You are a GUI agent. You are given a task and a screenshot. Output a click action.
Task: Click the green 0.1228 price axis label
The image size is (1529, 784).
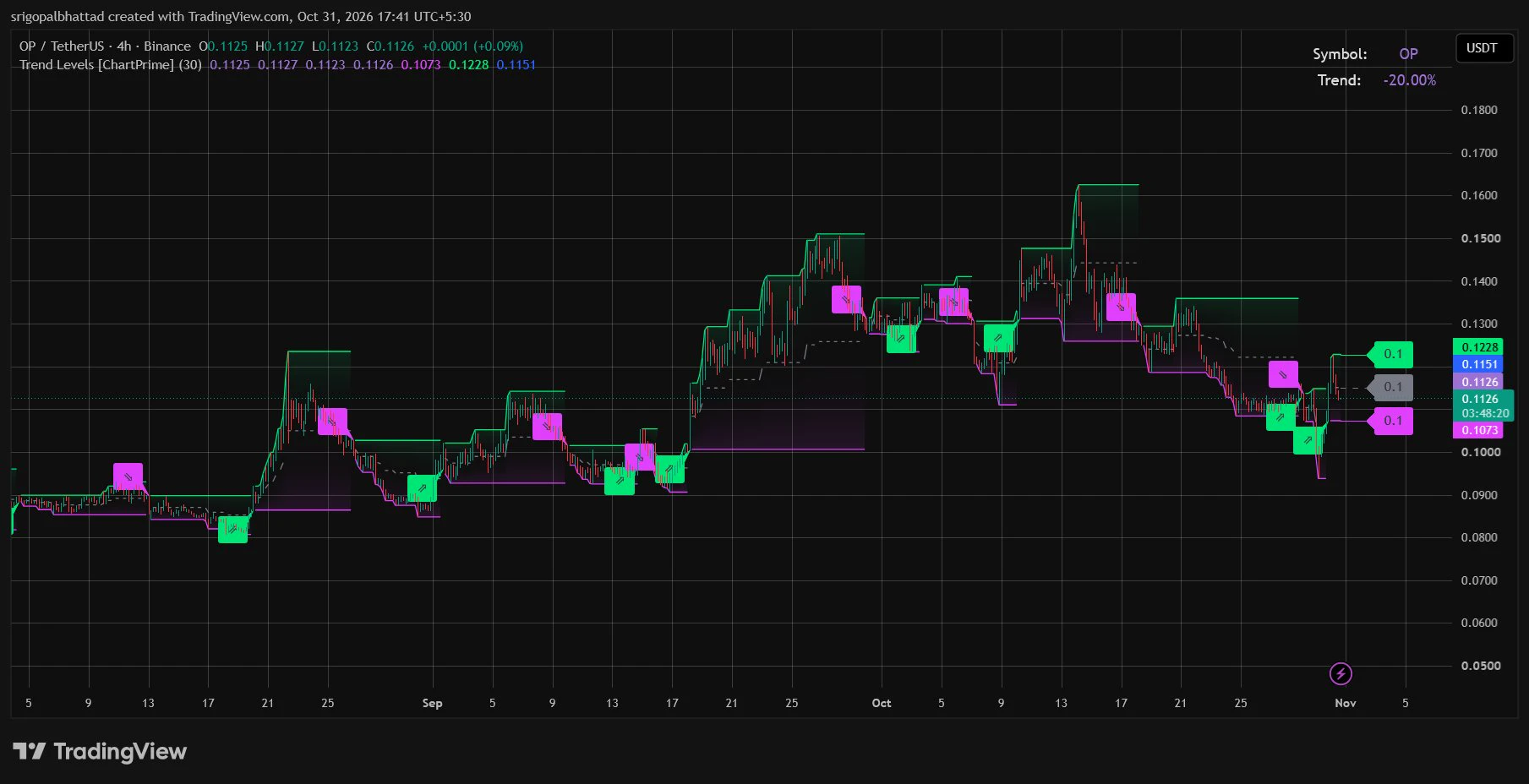tap(1479, 347)
